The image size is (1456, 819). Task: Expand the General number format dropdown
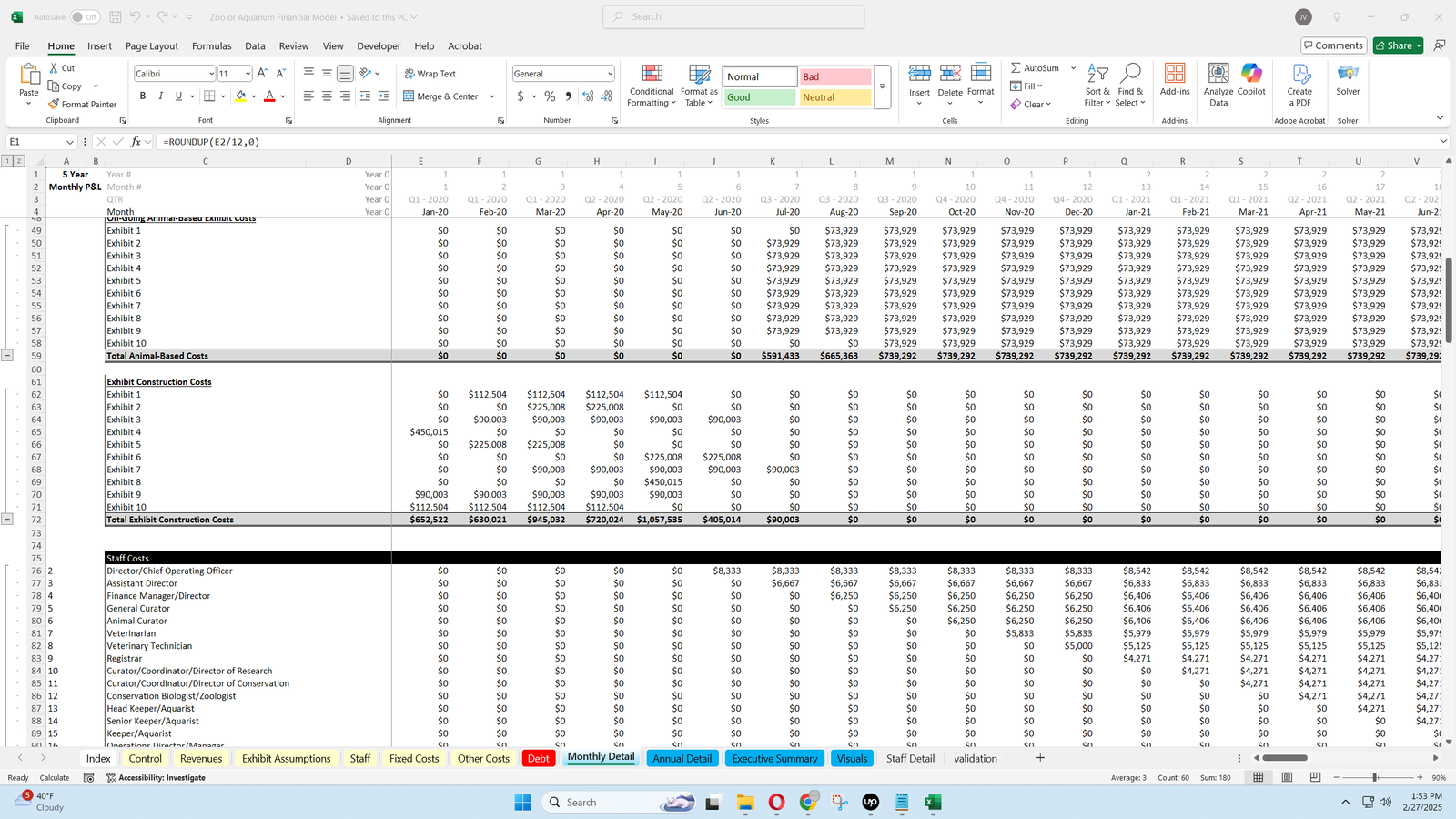(610, 74)
